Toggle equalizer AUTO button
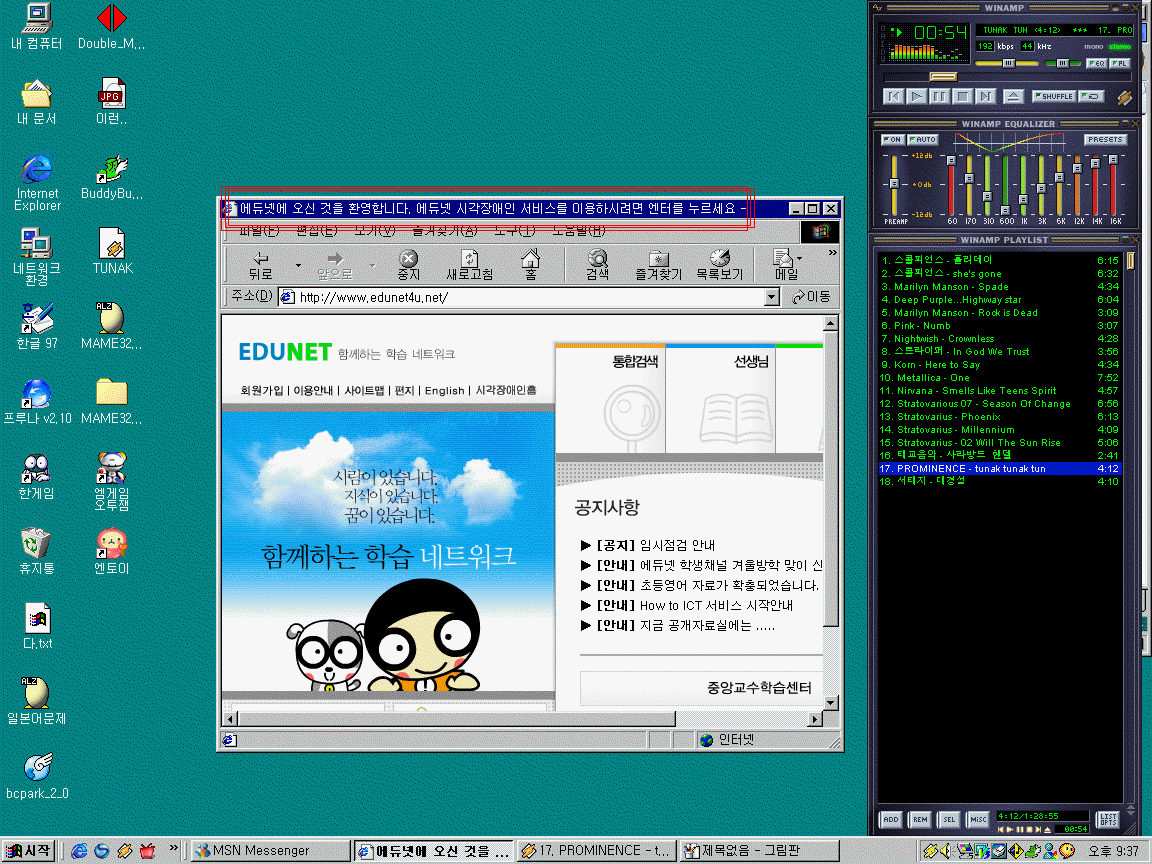Viewport: 1152px width, 864px height. [x=923, y=140]
